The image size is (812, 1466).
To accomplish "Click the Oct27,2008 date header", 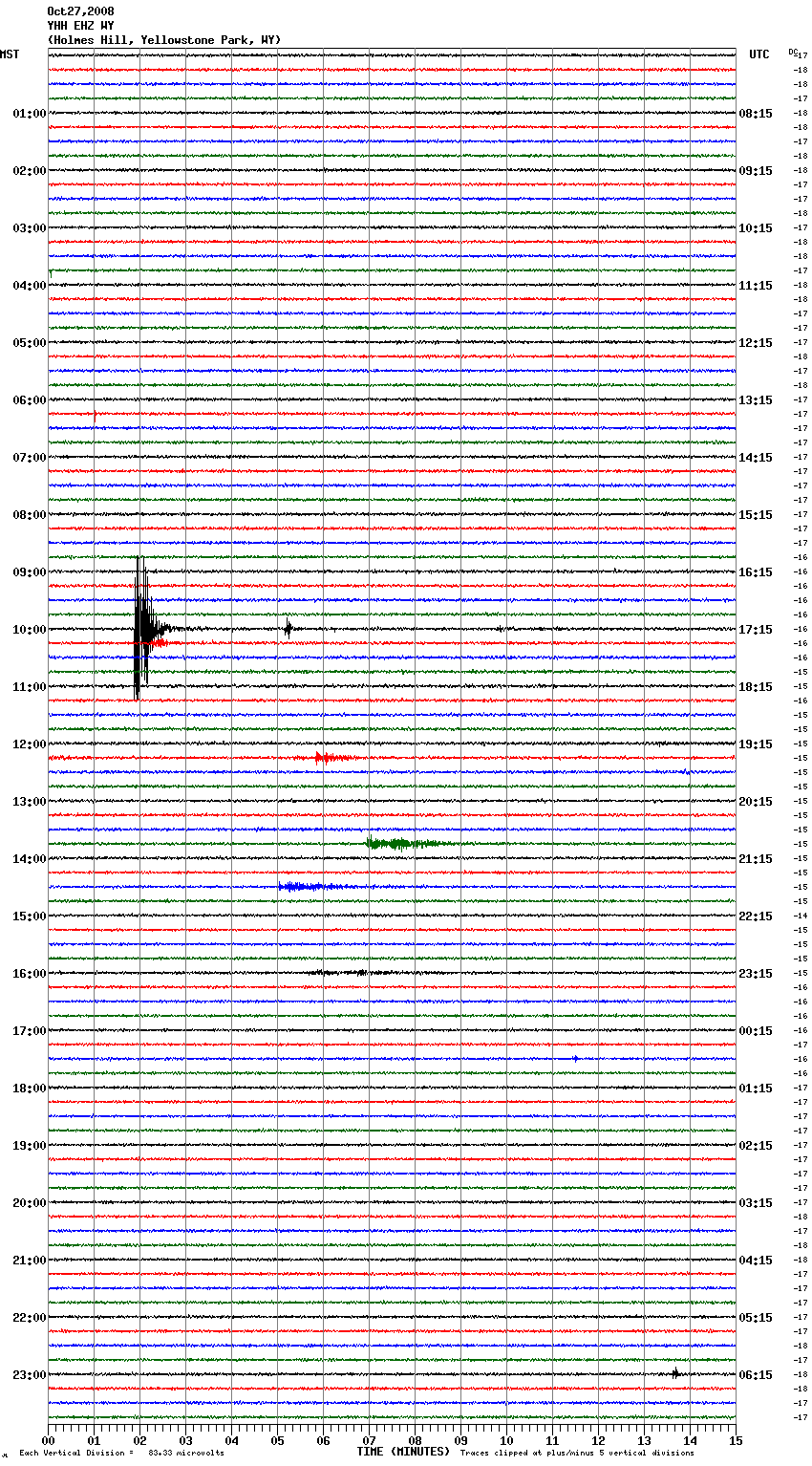I will click(x=80, y=11).
